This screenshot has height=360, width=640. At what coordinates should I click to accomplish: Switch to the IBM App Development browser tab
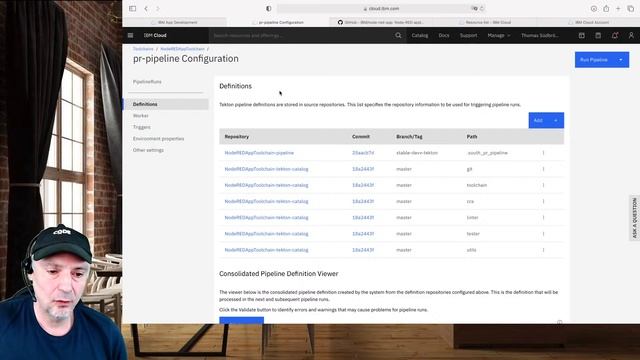coord(175,22)
